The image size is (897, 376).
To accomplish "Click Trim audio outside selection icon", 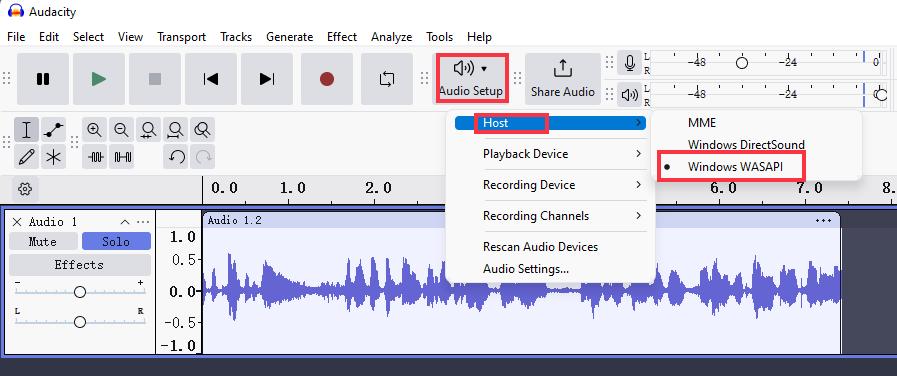I will click(x=94, y=157).
